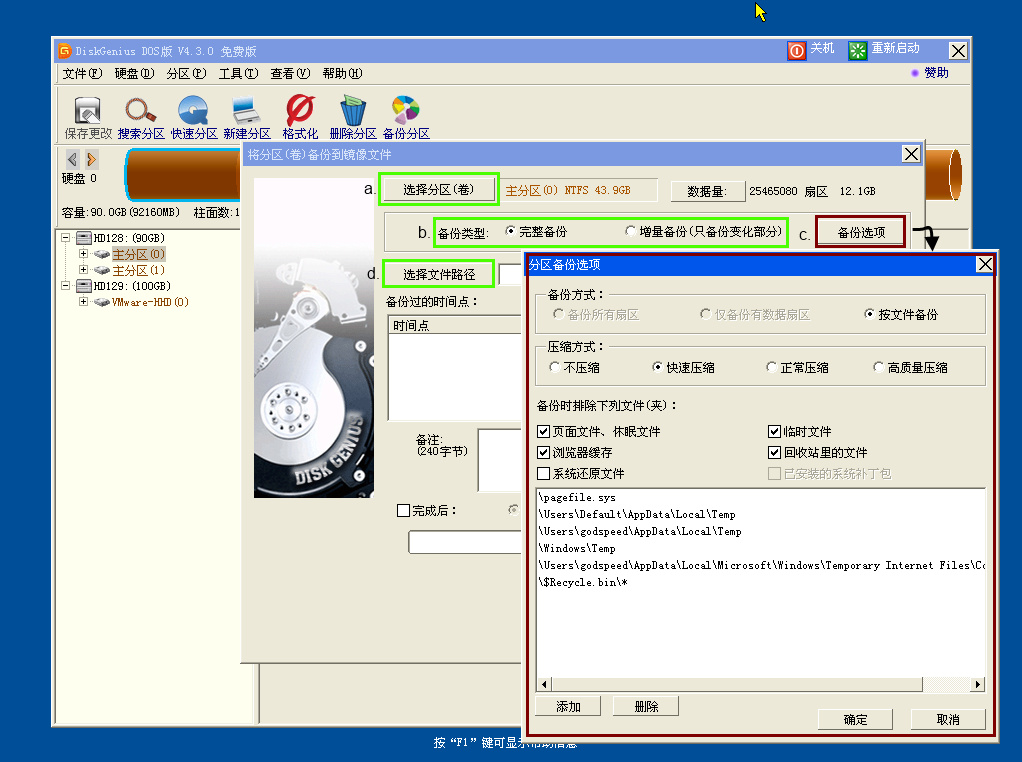Choose 按文件备份 backup method
1022x762 pixels.
869,314
